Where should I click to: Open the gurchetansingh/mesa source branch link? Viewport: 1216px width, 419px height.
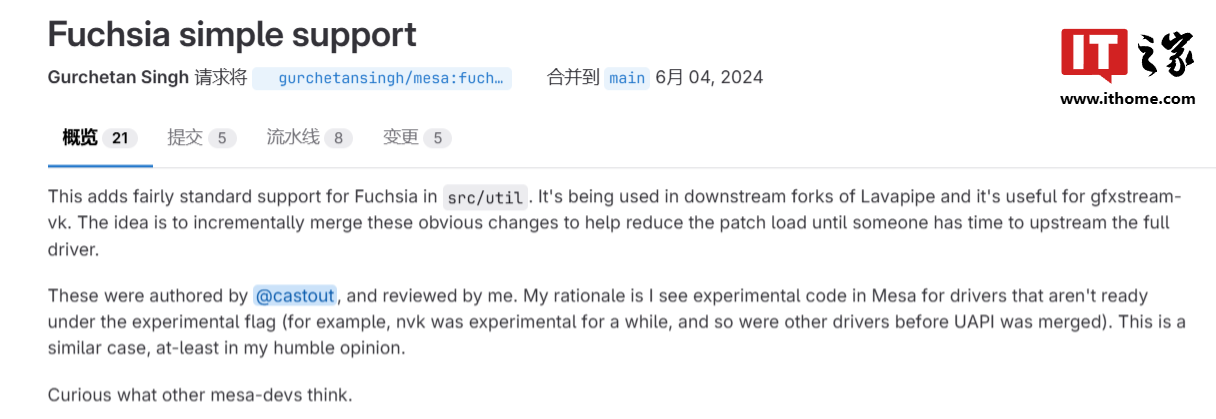(x=389, y=79)
